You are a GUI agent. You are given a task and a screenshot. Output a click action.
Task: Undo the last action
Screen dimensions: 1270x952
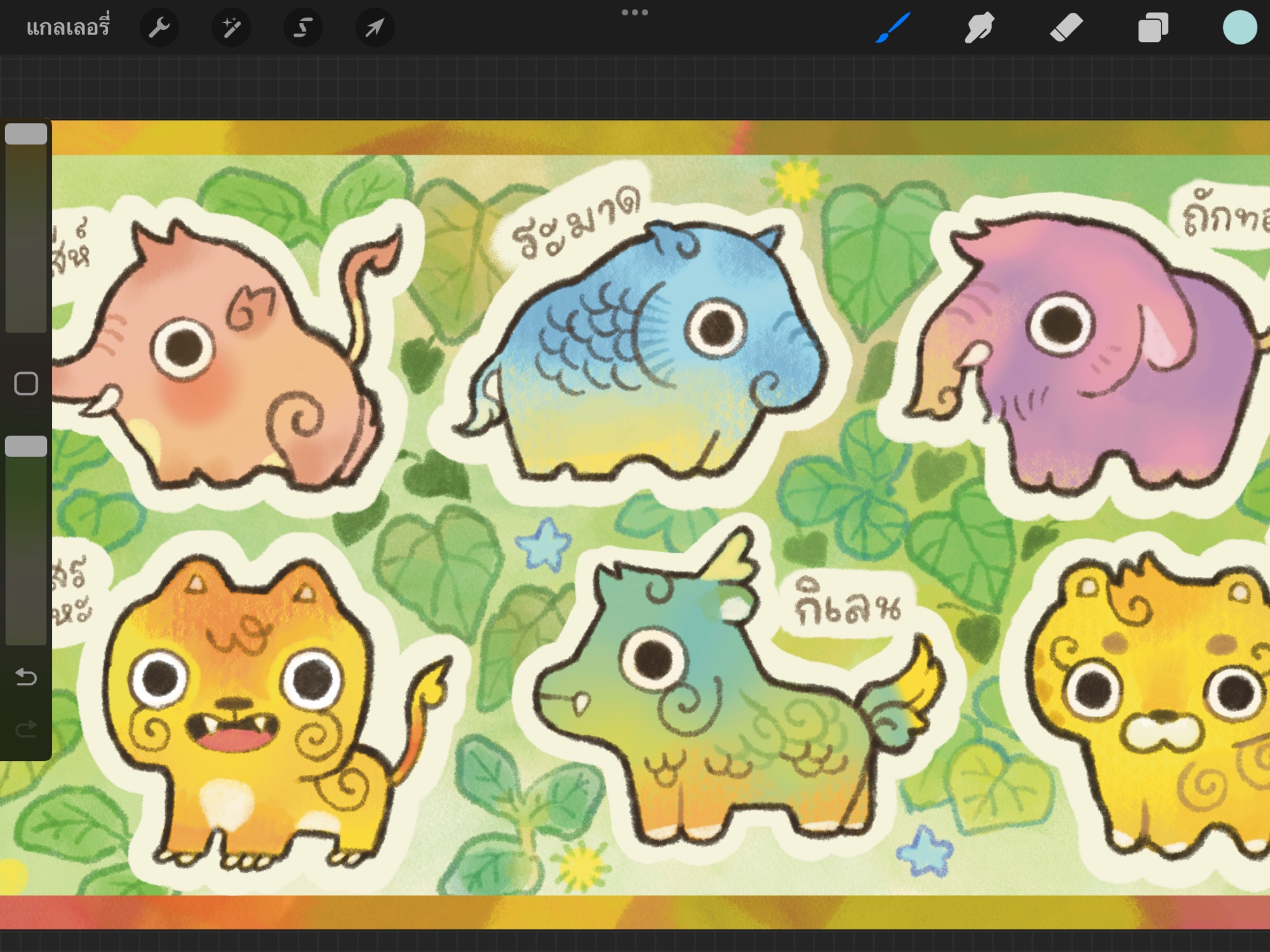click(x=26, y=677)
